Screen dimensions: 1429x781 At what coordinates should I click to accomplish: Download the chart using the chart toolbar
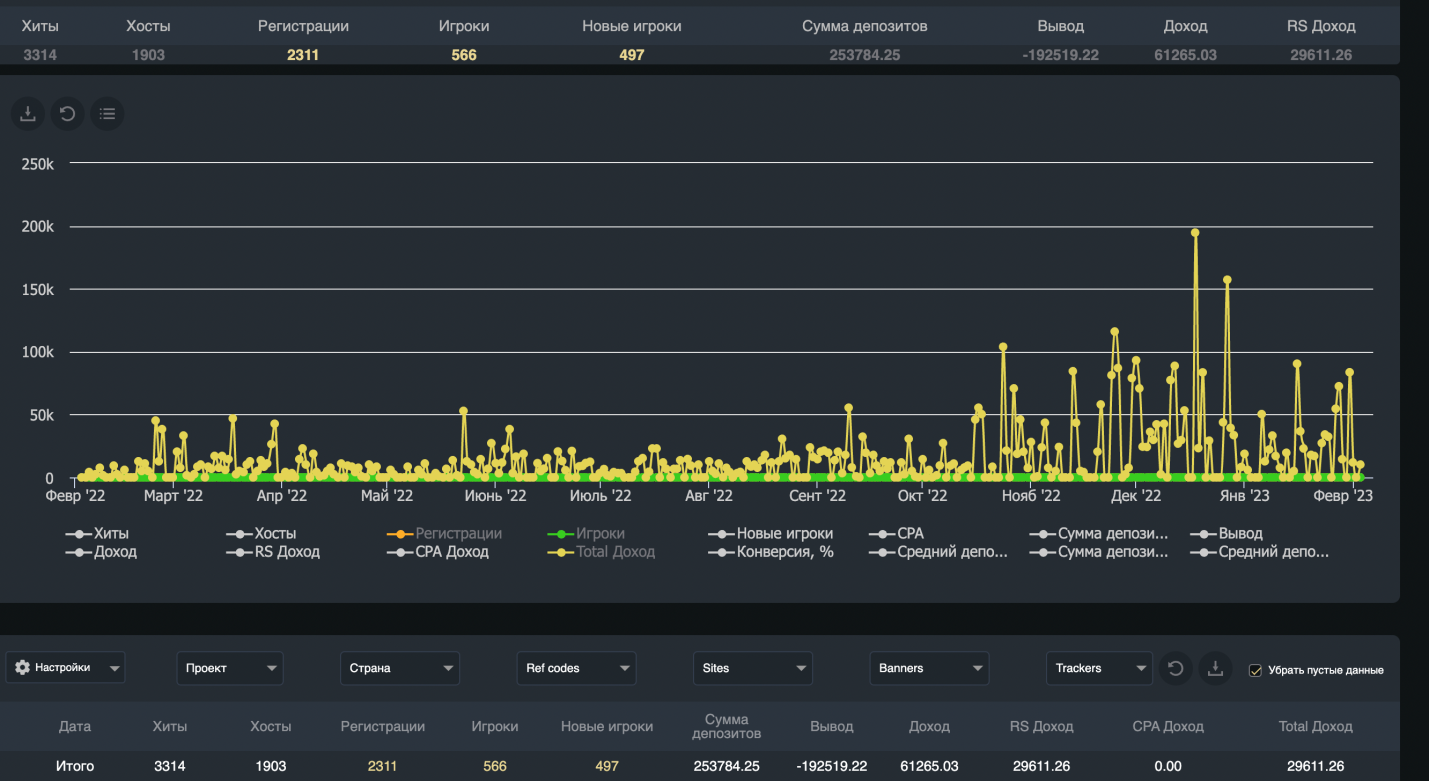click(28, 114)
